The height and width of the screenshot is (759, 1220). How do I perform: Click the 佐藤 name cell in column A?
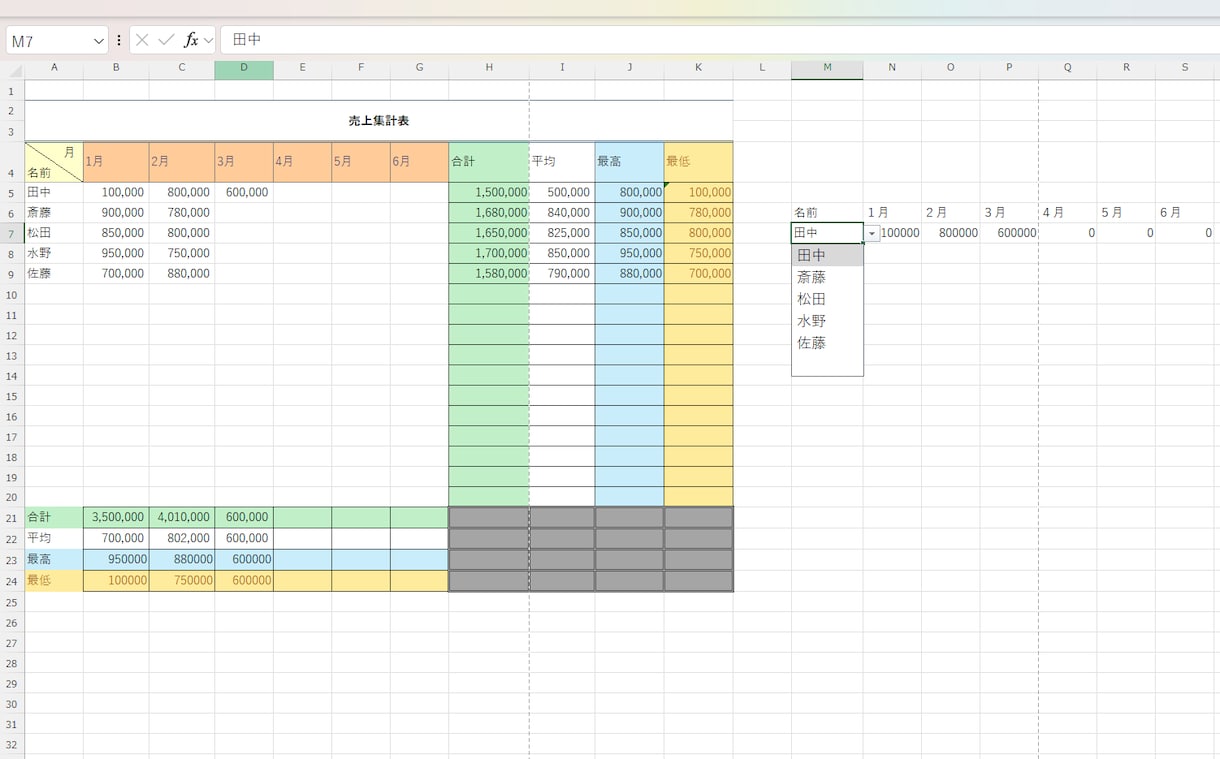click(54, 273)
